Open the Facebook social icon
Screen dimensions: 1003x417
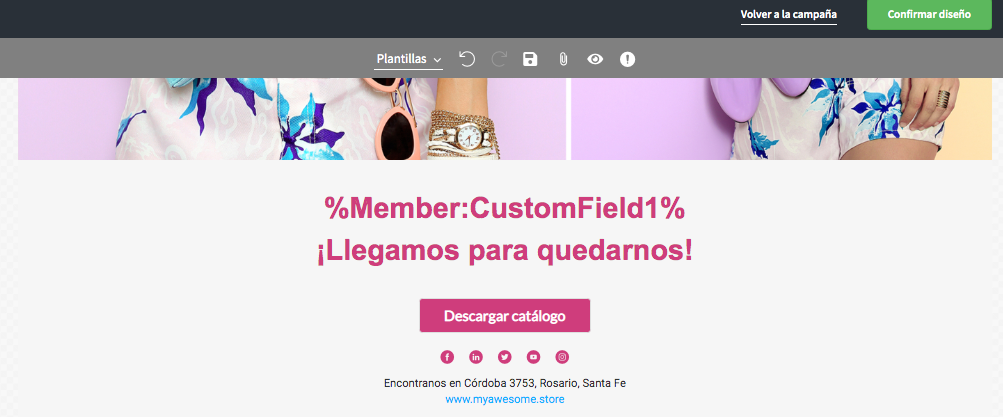pos(447,357)
